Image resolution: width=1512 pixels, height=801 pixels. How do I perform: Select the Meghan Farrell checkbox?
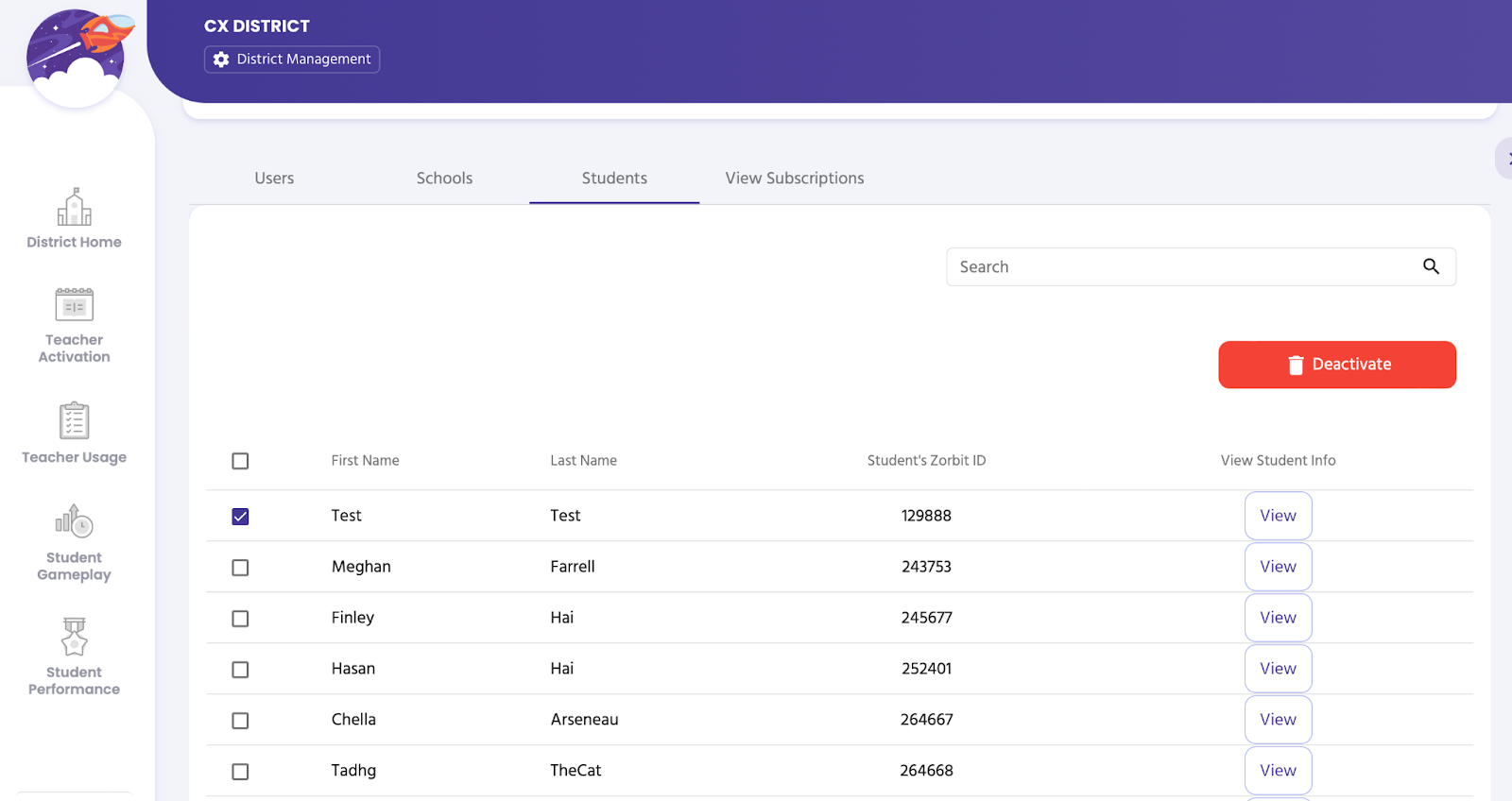240,567
